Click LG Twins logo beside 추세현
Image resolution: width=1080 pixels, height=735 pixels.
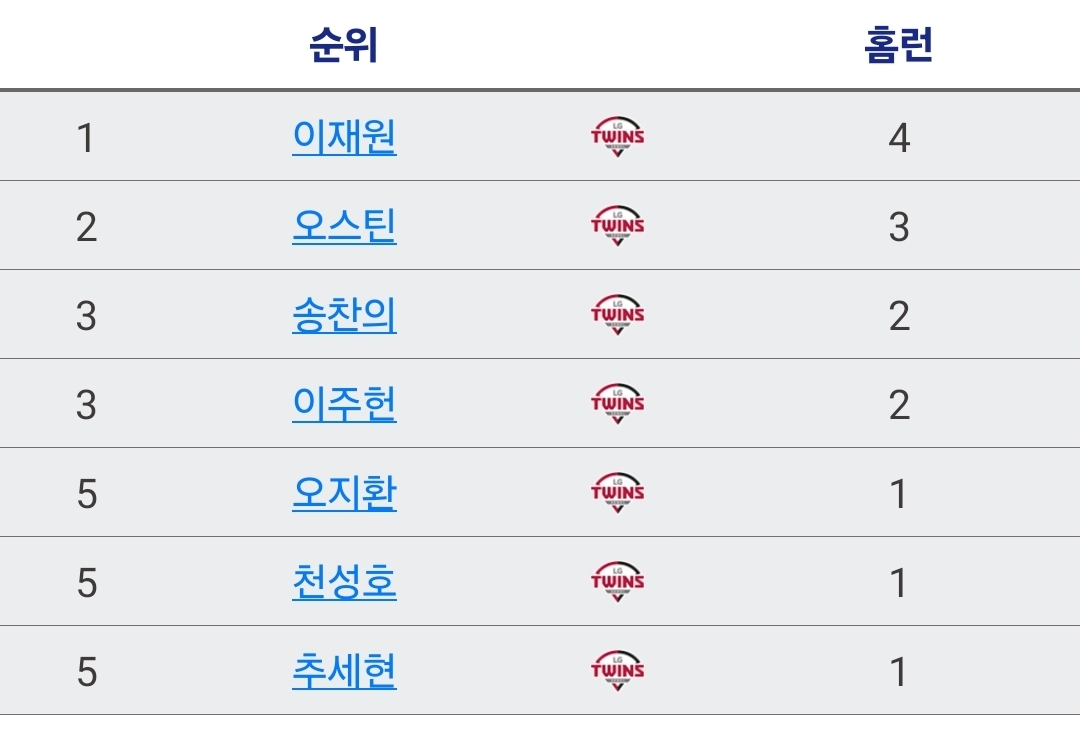pyautogui.click(x=617, y=671)
